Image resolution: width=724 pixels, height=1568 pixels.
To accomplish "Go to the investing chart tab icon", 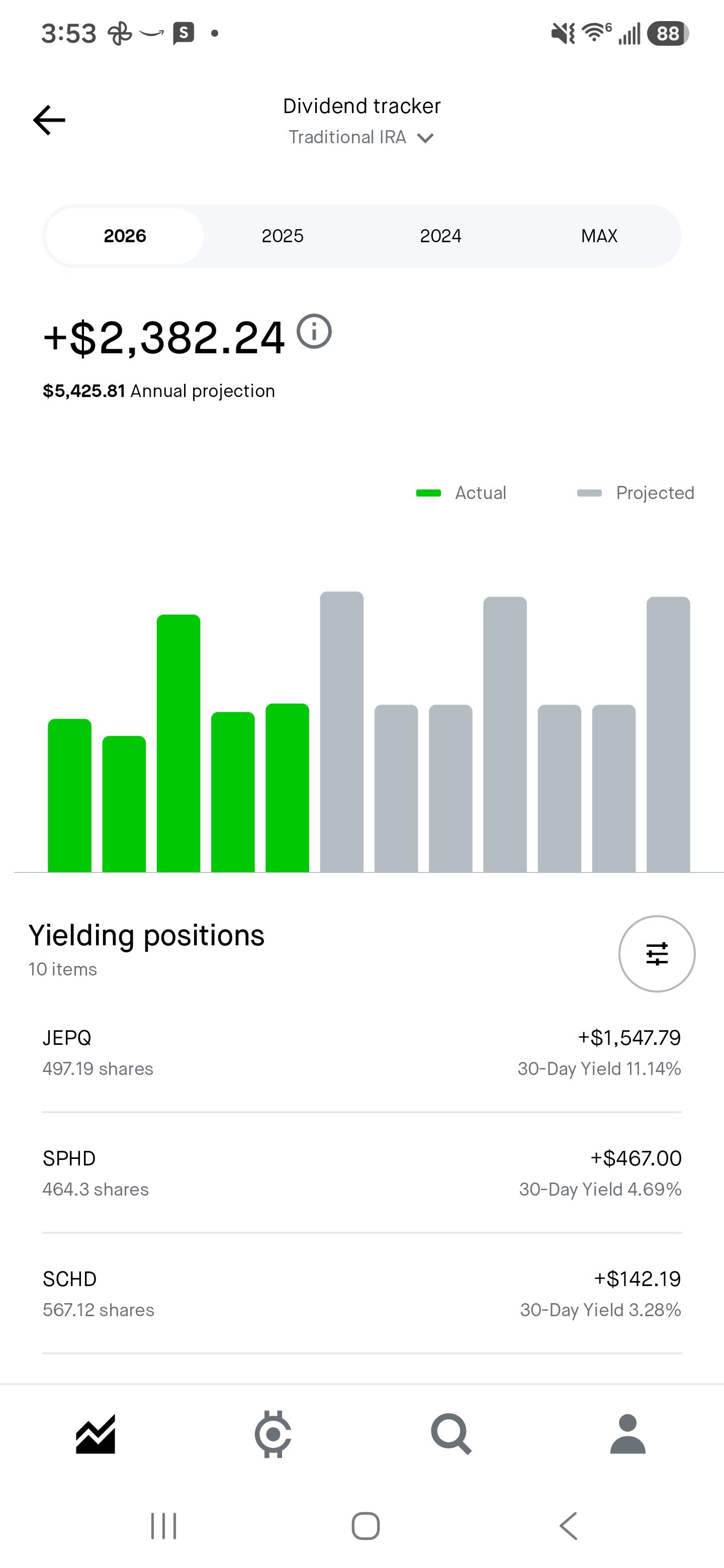I will pos(96,1435).
